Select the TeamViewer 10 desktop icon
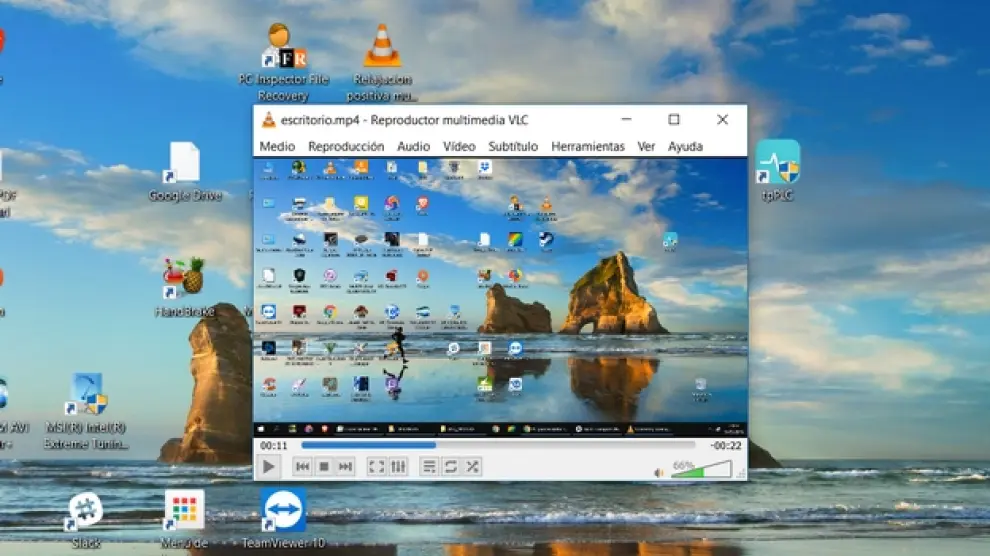This screenshot has height=556, width=990. [283, 511]
